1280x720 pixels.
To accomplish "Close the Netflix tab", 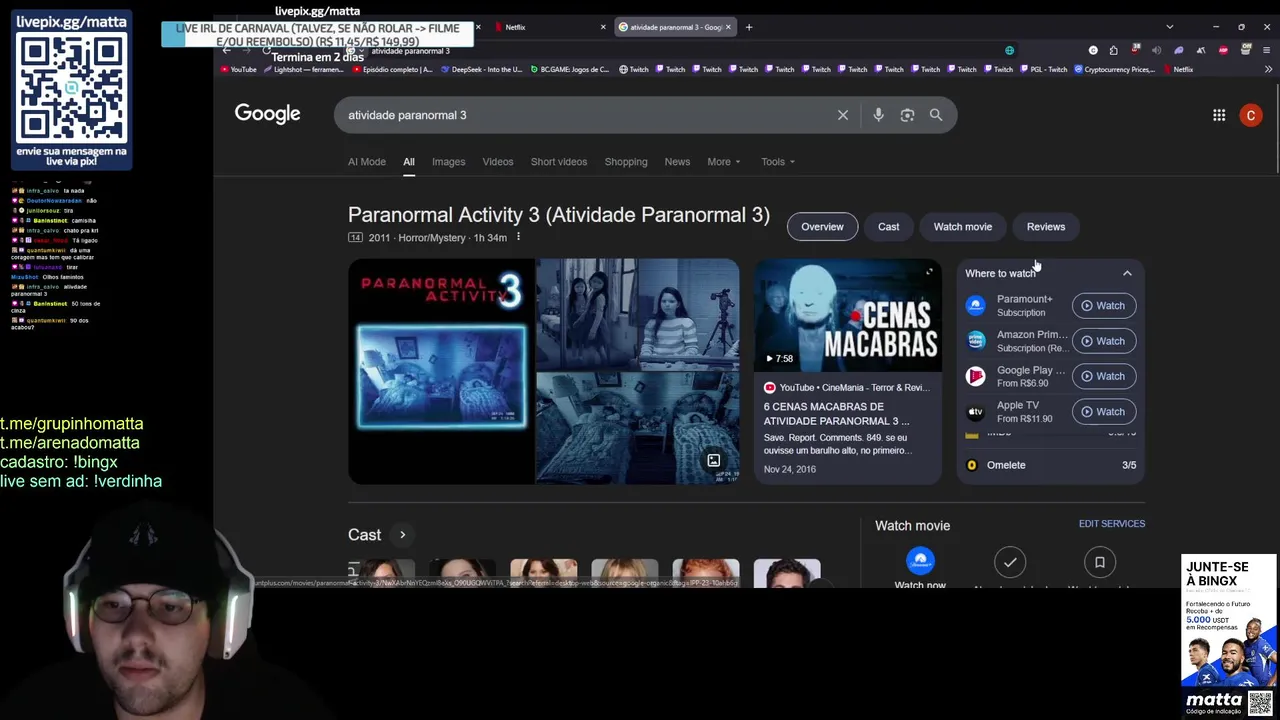I will point(603,27).
